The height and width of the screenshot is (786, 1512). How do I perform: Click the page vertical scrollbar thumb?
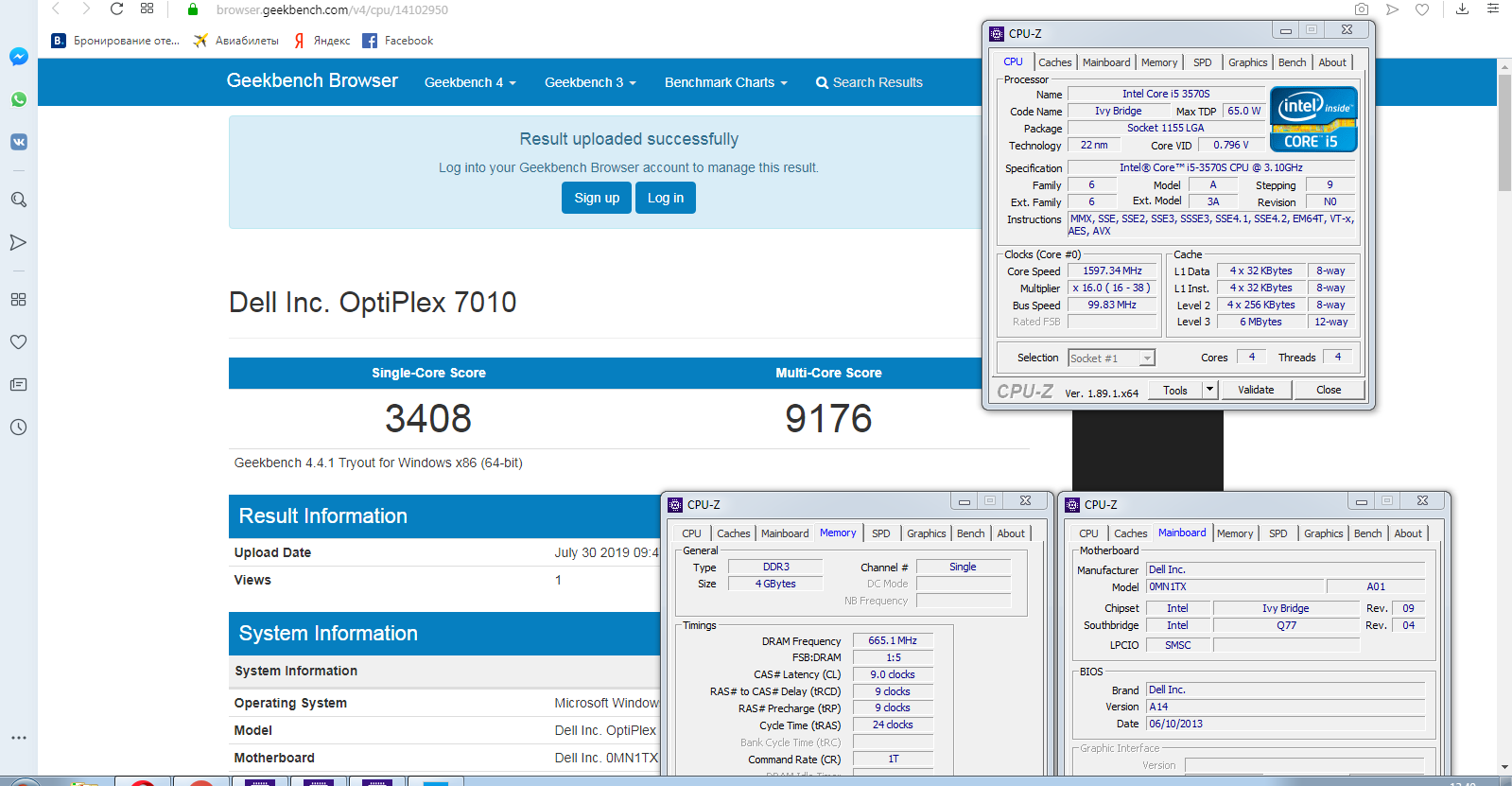tap(1504, 133)
